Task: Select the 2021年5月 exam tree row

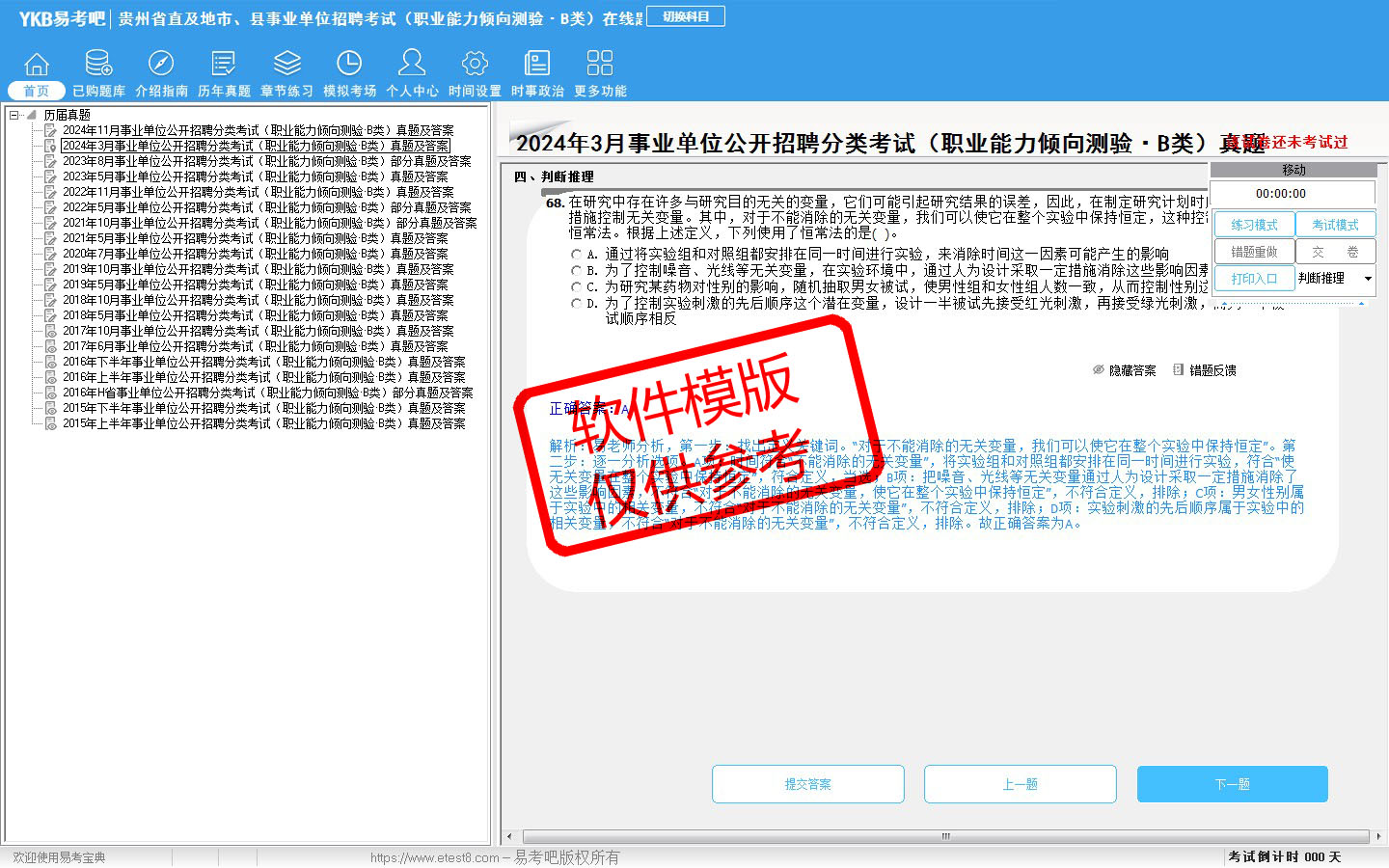Action: (256, 238)
